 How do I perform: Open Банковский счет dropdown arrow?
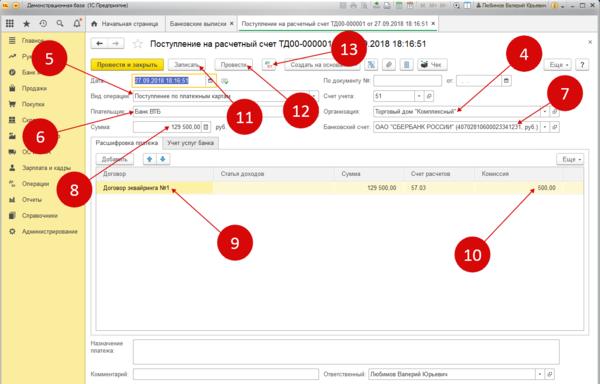click(545, 127)
